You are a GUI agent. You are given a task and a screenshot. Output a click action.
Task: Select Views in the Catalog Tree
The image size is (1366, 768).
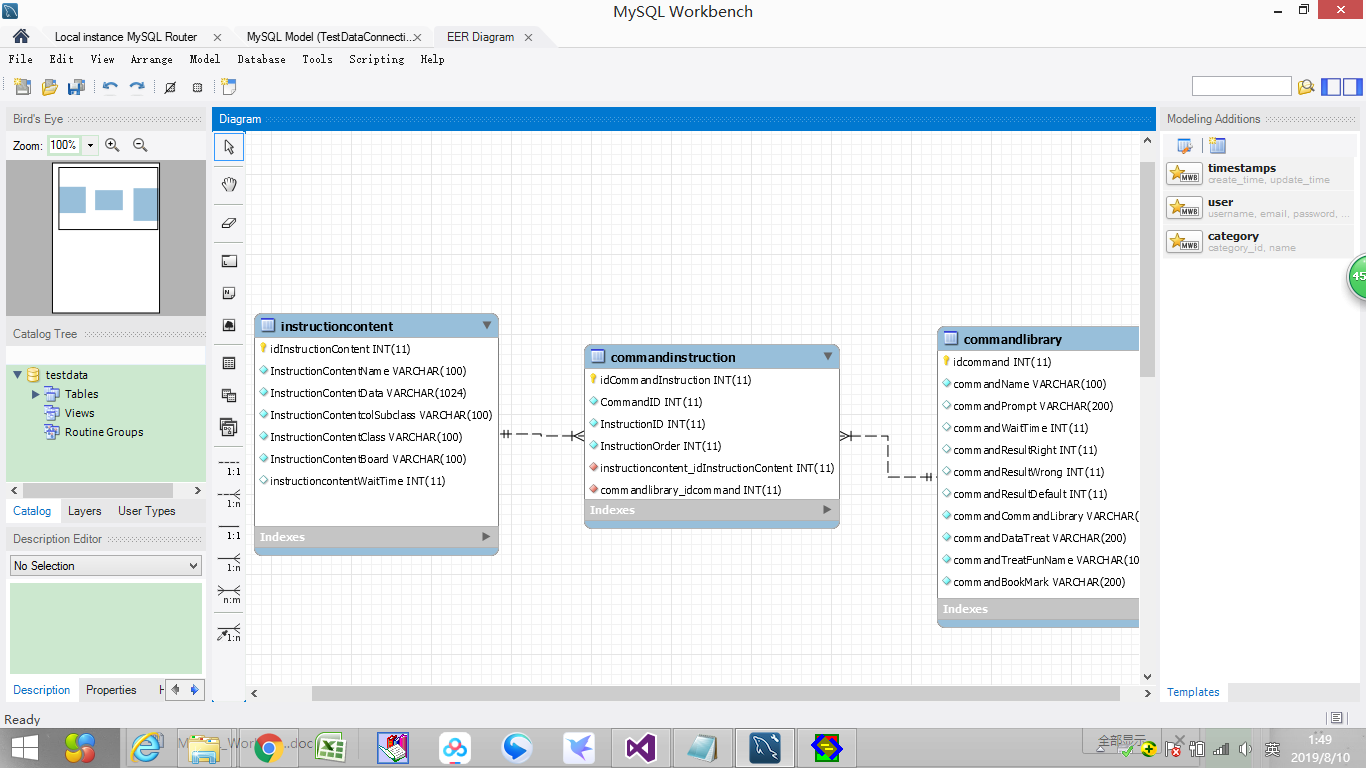(x=79, y=413)
